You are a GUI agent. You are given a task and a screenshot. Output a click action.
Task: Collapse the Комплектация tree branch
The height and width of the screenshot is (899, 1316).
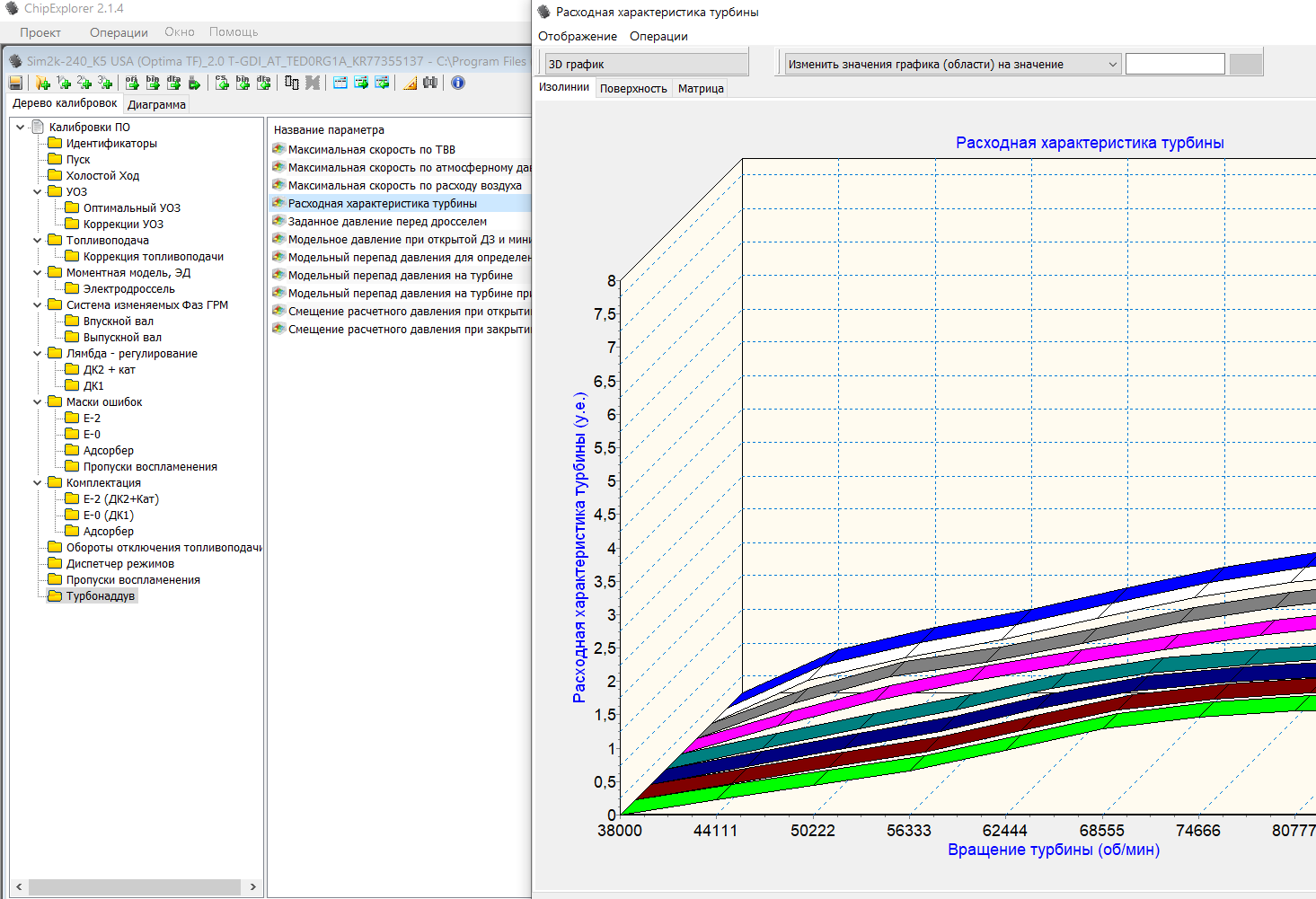click(x=37, y=483)
